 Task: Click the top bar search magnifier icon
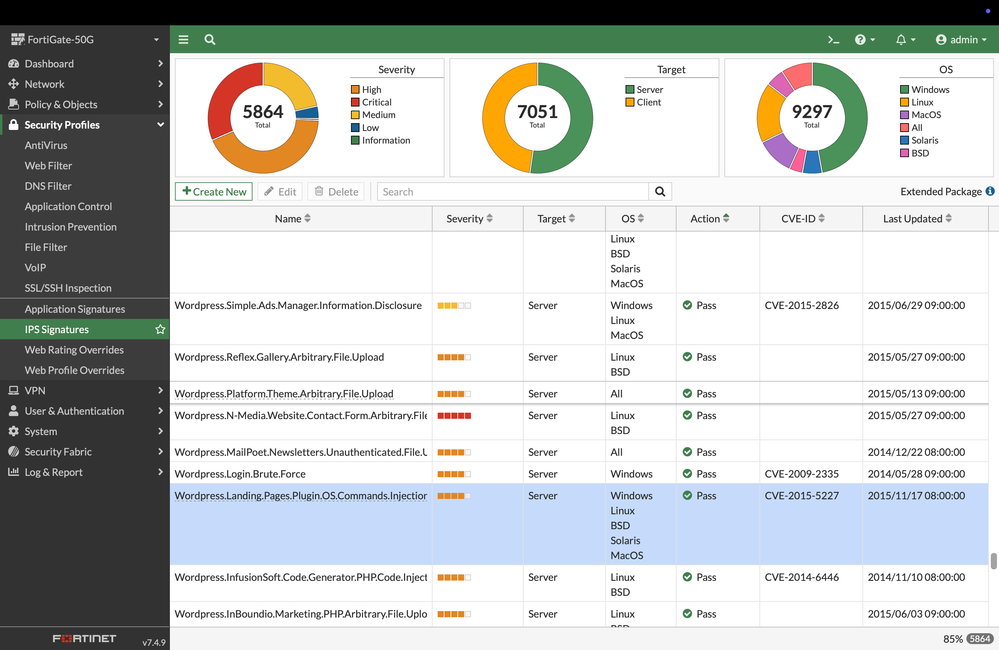210,40
